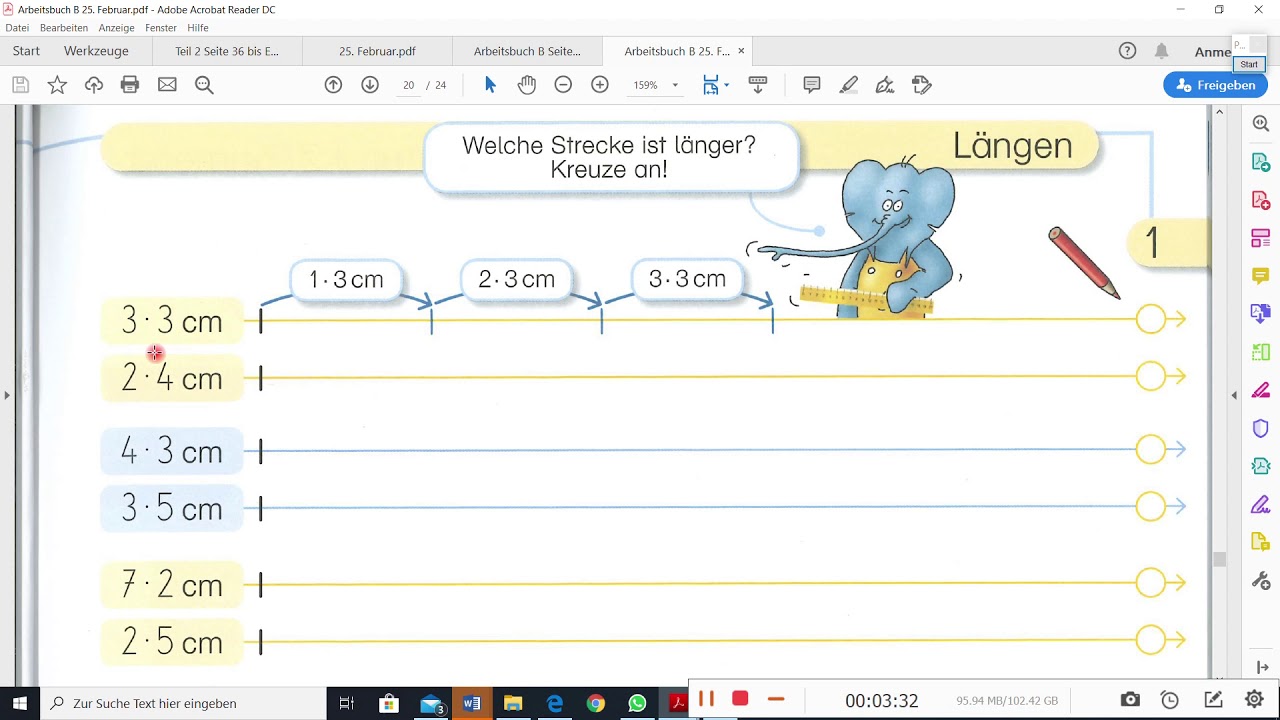This screenshot has width=1280, height=720.
Task: Click the Print icon
Action: pos(130,85)
